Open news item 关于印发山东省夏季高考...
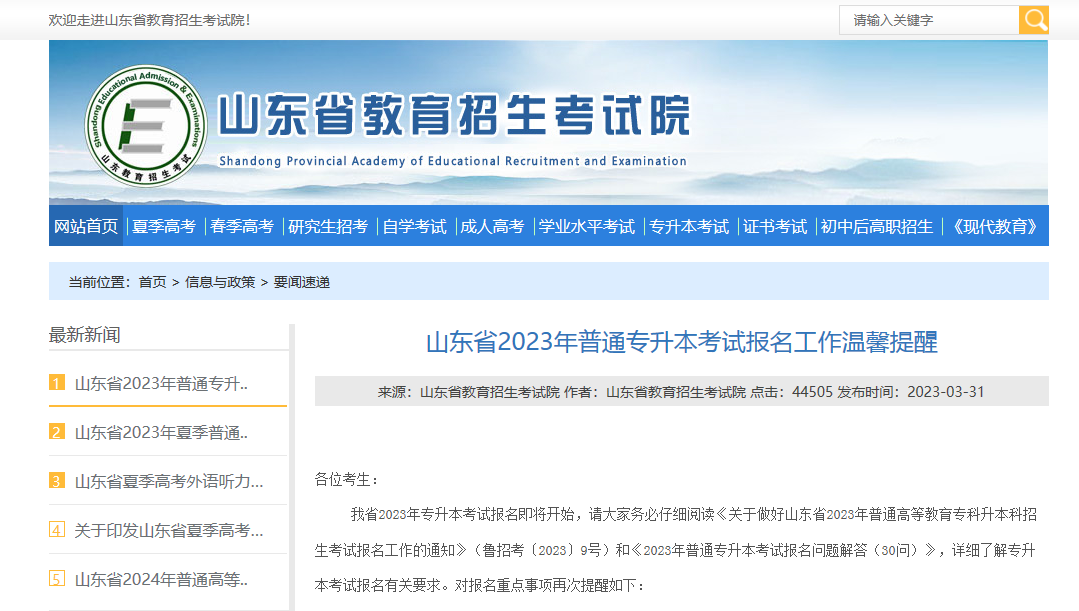 169,530
